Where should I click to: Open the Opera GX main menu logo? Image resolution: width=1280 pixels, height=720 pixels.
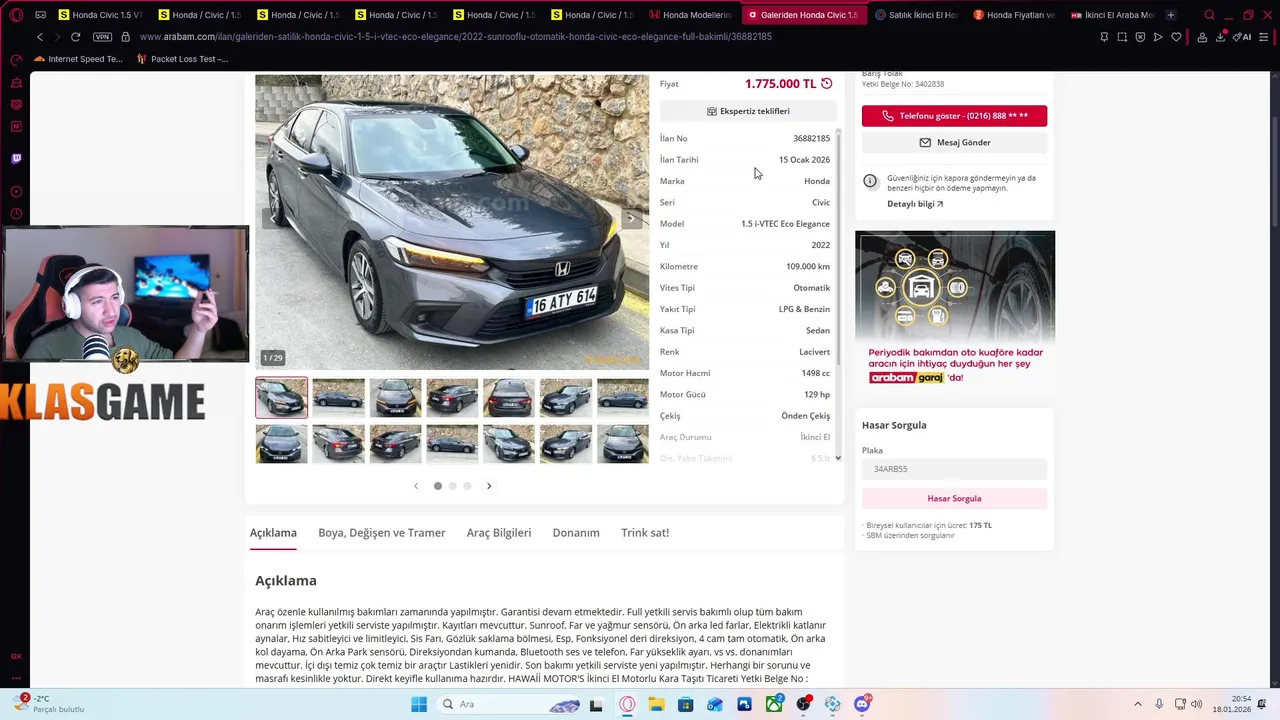click(x=16, y=15)
